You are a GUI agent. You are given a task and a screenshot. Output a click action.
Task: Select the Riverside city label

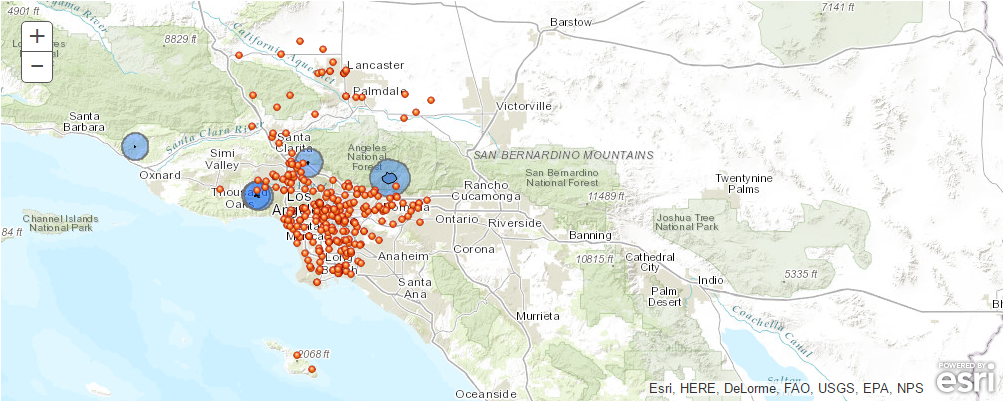(x=514, y=222)
